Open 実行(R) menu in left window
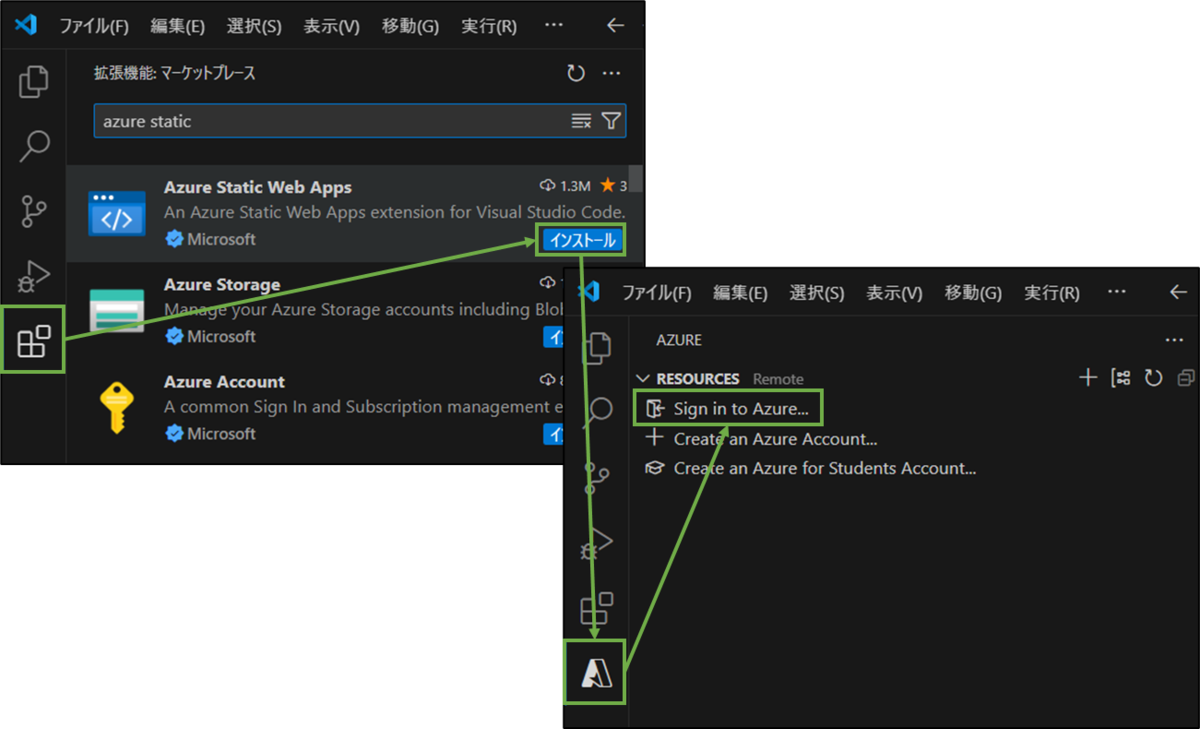 489,26
